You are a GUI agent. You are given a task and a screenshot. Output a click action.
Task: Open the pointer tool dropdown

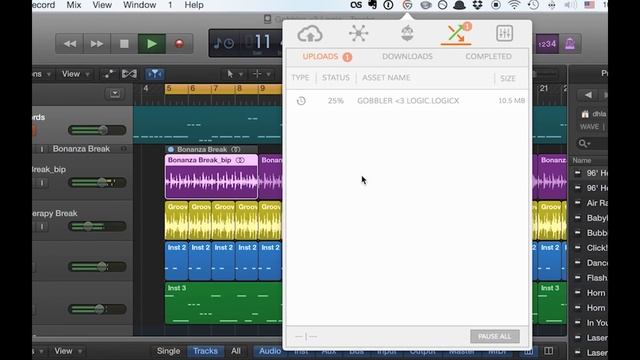coord(234,74)
